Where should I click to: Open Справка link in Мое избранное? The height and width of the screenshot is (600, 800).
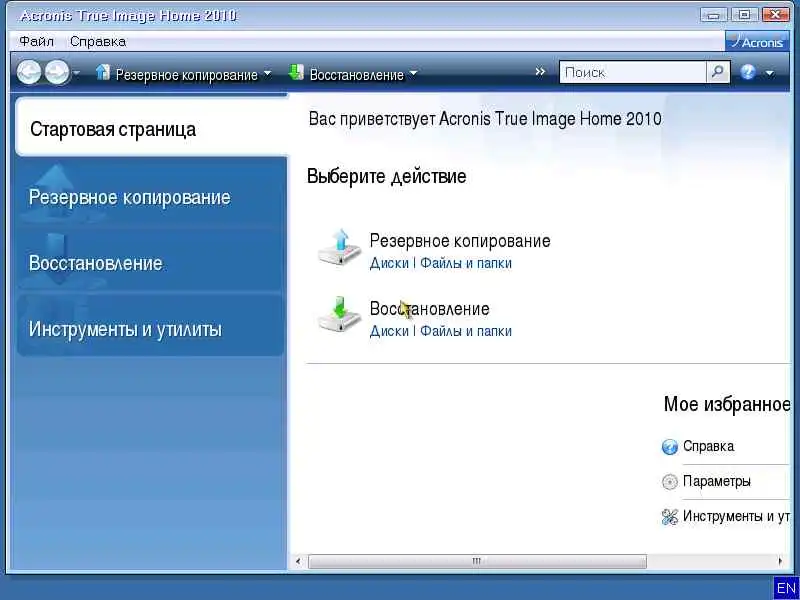(x=708, y=446)
